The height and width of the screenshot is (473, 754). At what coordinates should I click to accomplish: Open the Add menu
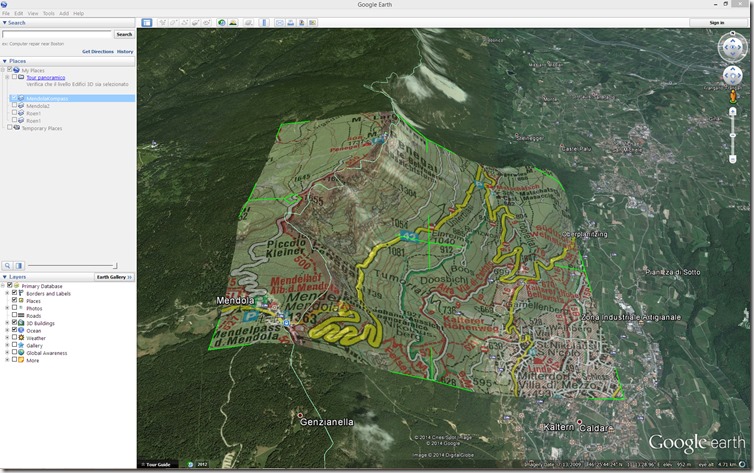64,13
